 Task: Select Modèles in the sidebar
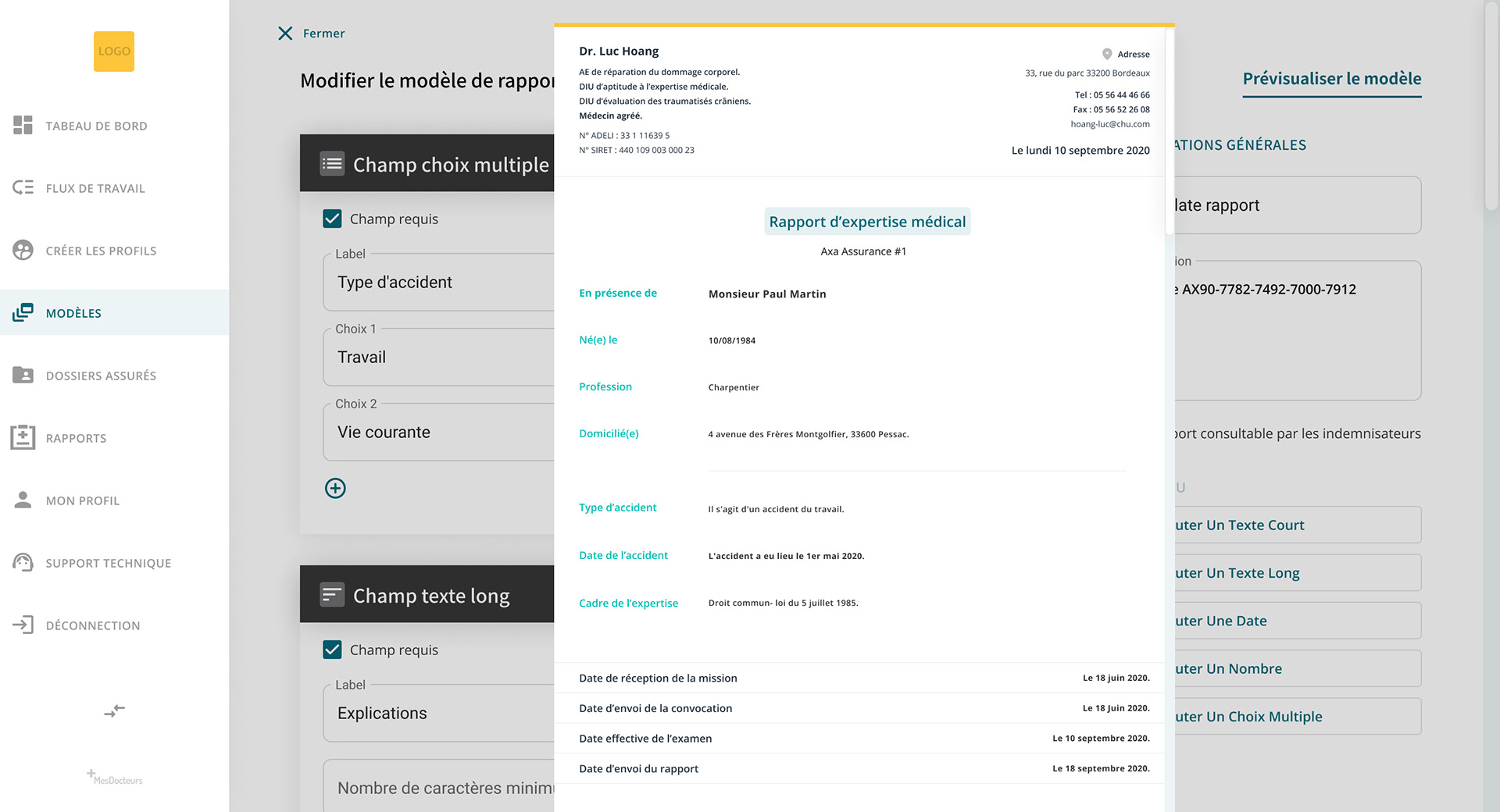pos(114,312)
